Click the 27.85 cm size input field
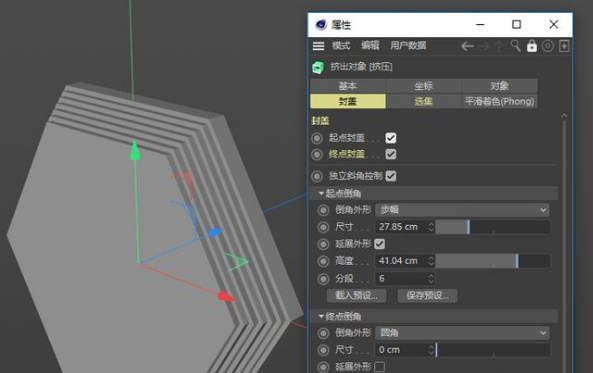 point(402,227)
